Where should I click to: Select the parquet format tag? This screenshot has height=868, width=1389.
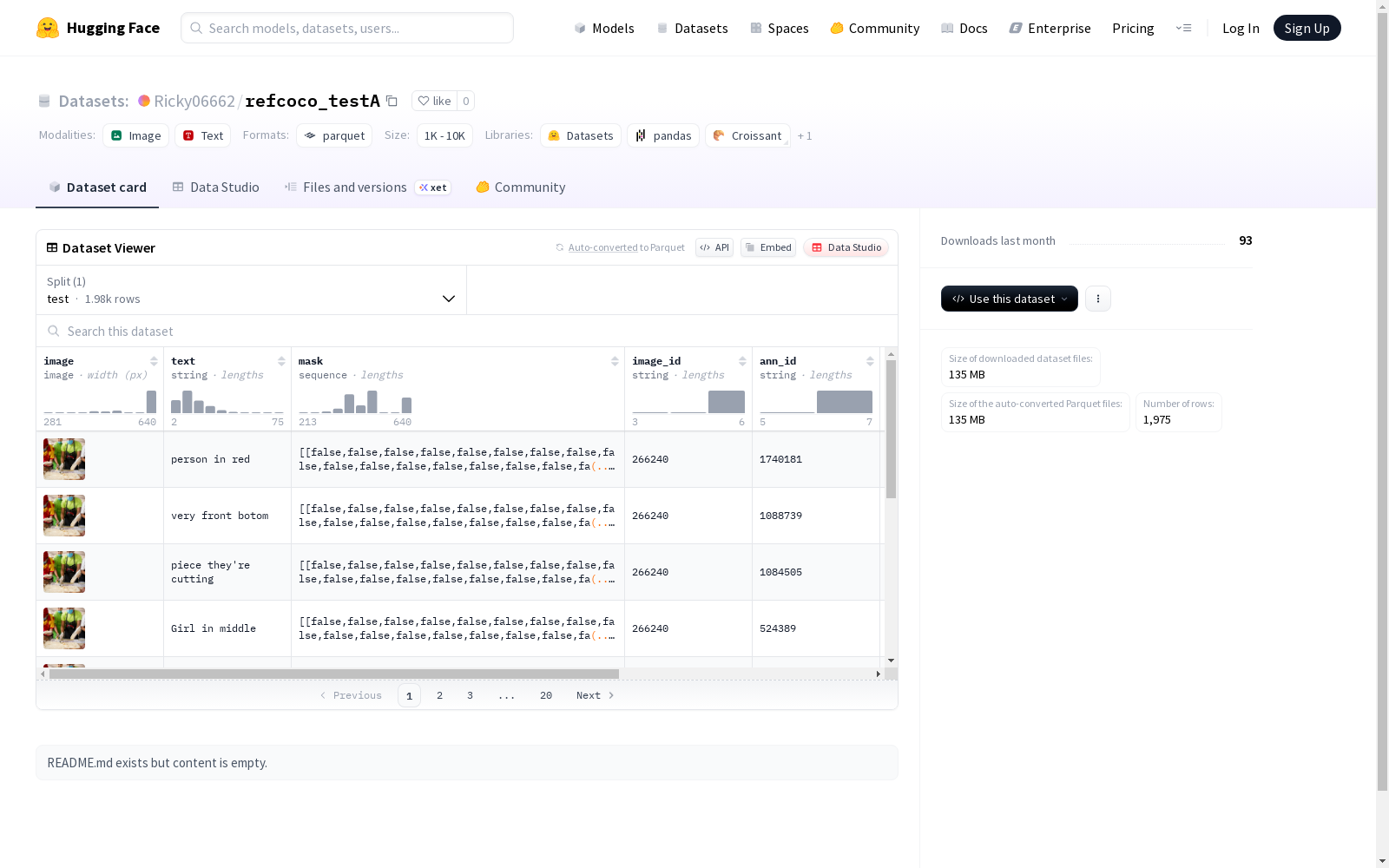coord(334,135)
